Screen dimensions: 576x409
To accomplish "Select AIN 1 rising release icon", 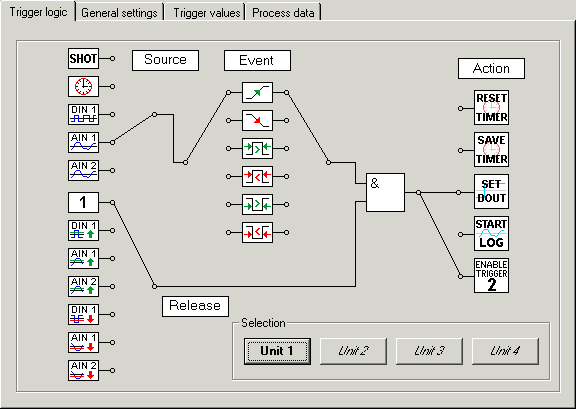I will 83,258.
